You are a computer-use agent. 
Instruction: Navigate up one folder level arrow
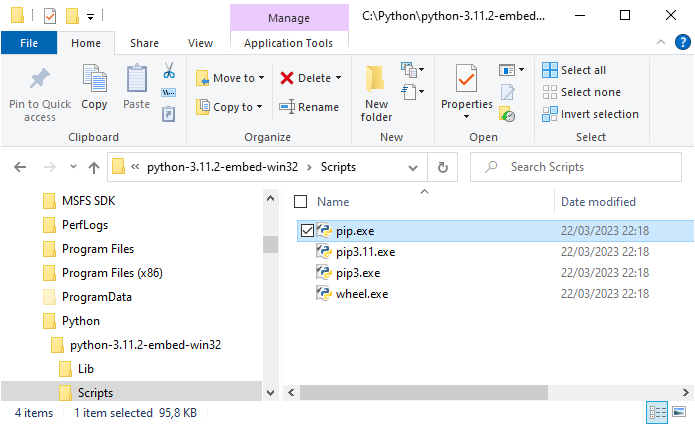[x=94, y=167]
